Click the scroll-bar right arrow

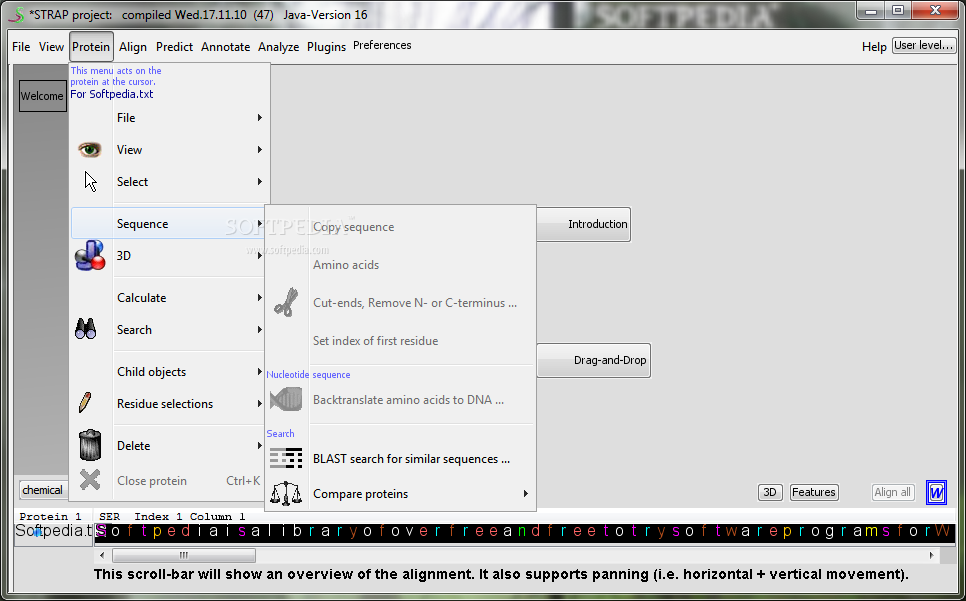coord(932,555)
